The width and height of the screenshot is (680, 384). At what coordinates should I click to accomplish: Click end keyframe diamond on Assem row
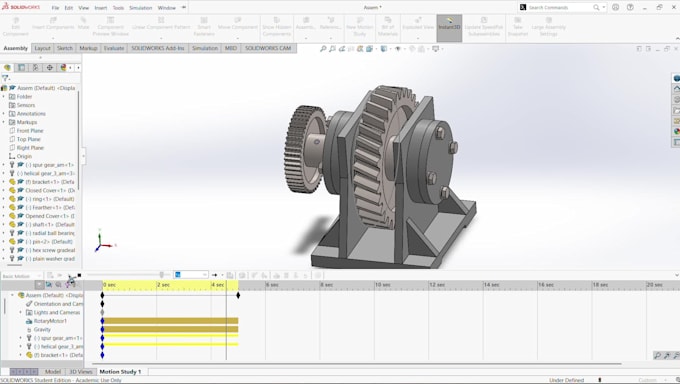(x=238, y=295)
